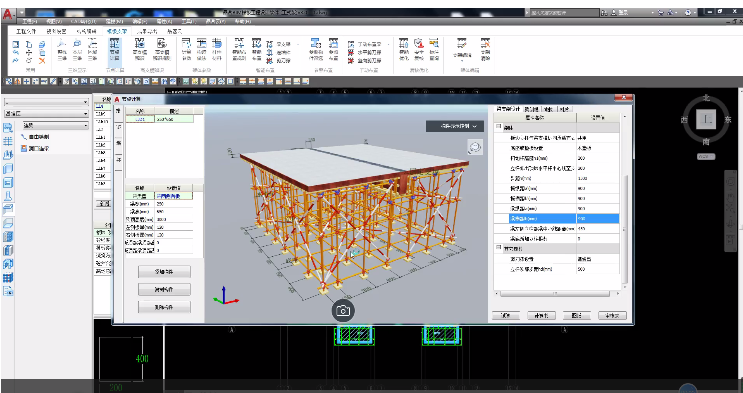Click the orange X delete icon in ribbon
The image size is (743, 393).
coord(42,61)
